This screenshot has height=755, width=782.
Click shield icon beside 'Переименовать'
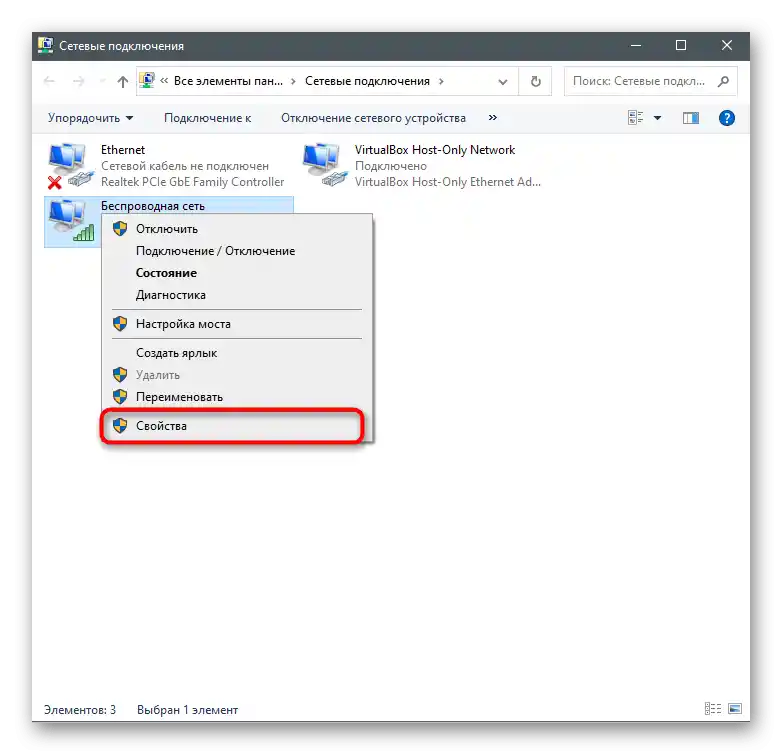(x=120, y=396)
